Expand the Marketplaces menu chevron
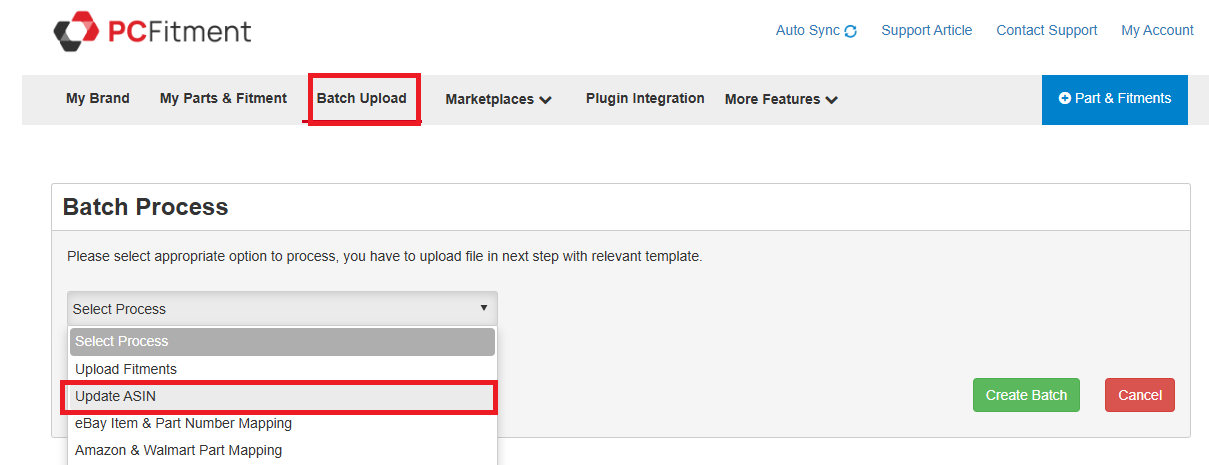This screenshot has height=465, width=1209. (545, 100)
